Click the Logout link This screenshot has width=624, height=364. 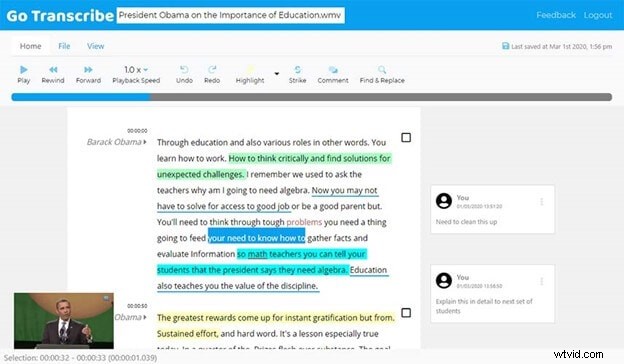(x=598, y=15)
